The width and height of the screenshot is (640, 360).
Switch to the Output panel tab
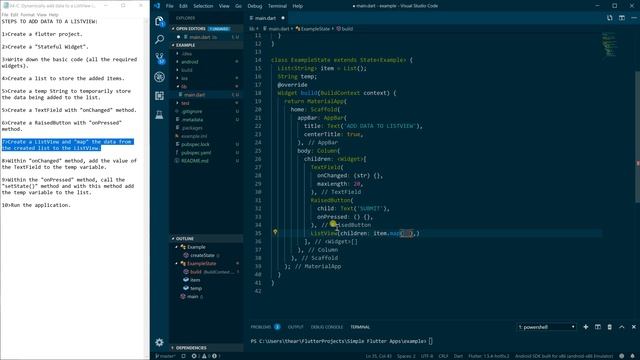[296, 327]
